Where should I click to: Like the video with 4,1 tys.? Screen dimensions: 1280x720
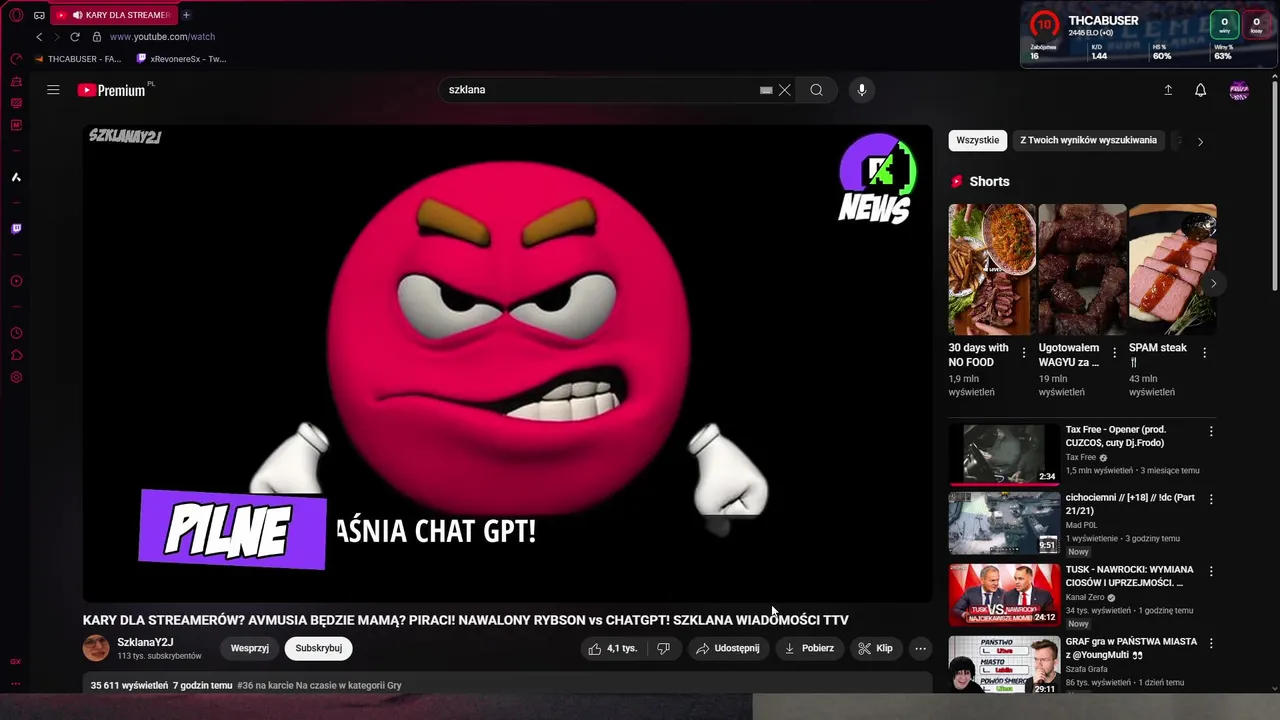612,648
